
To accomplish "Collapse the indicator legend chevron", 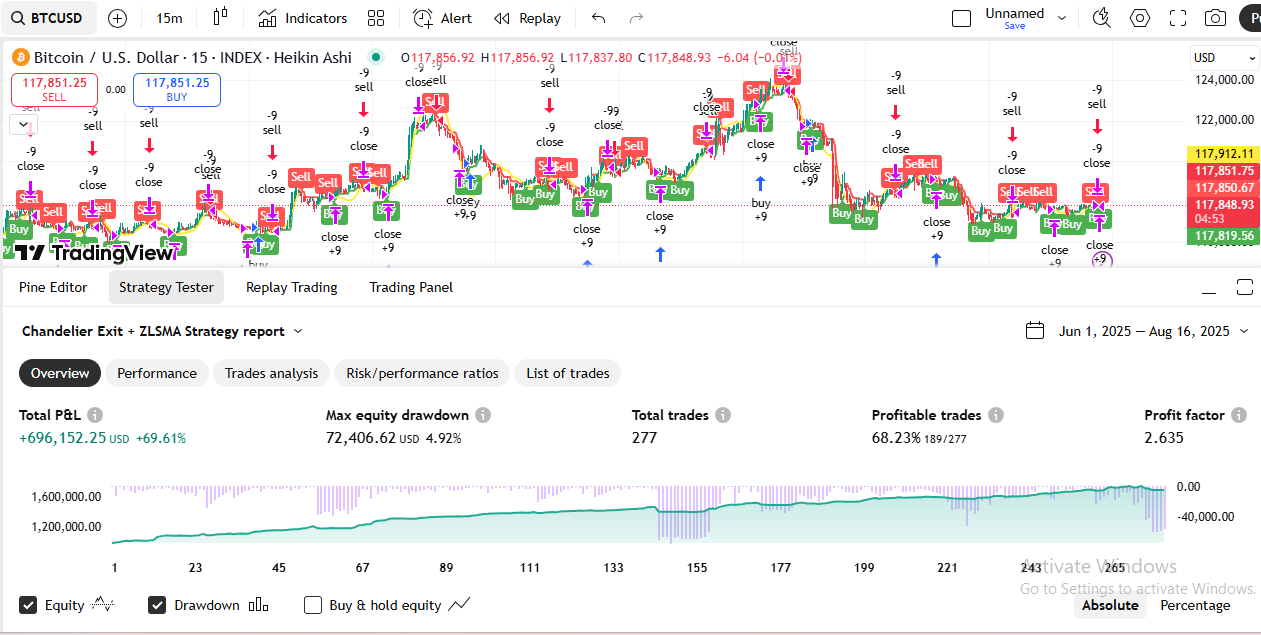I will pyautogui.click(x=21, y=124).
